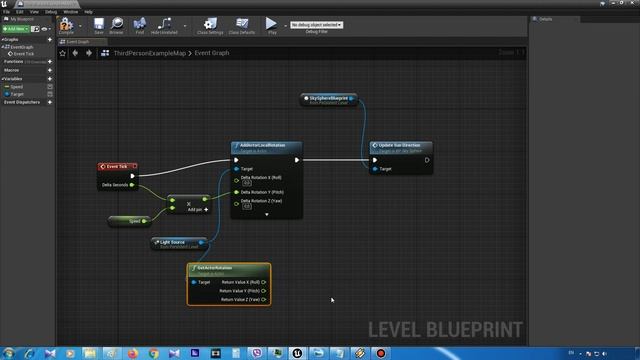Image resolution: width=640 pixels, height=360 pixels.
Task: Click the Windows Start button
Action: [x=8, y=353]
